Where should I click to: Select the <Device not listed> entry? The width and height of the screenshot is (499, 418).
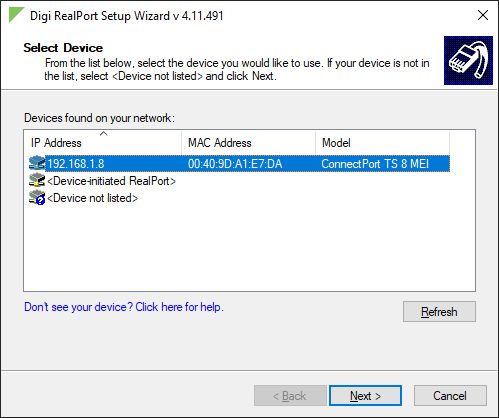(92, 198)
